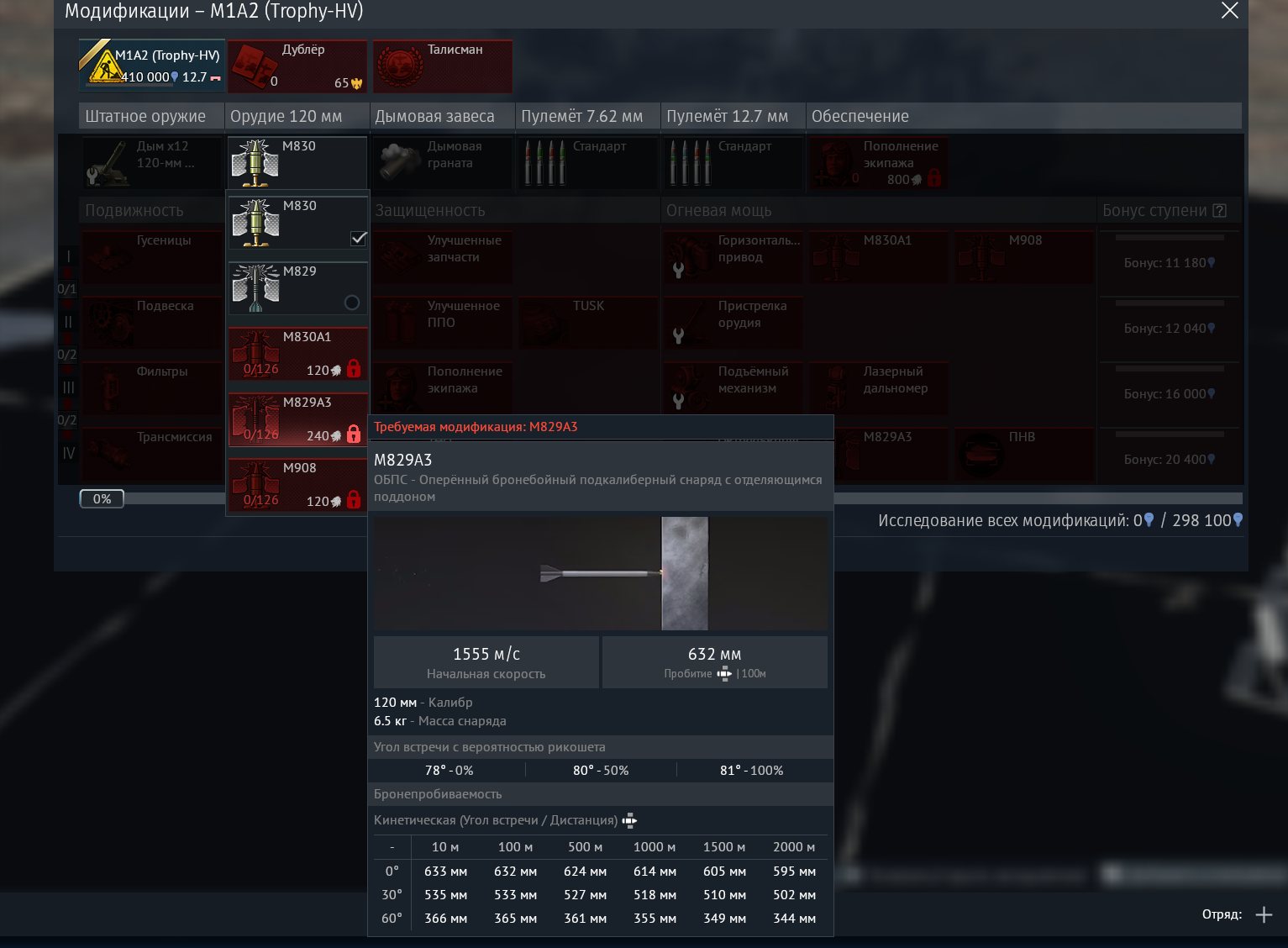Select the Подъёмный механизм modification

coord(733,387)
